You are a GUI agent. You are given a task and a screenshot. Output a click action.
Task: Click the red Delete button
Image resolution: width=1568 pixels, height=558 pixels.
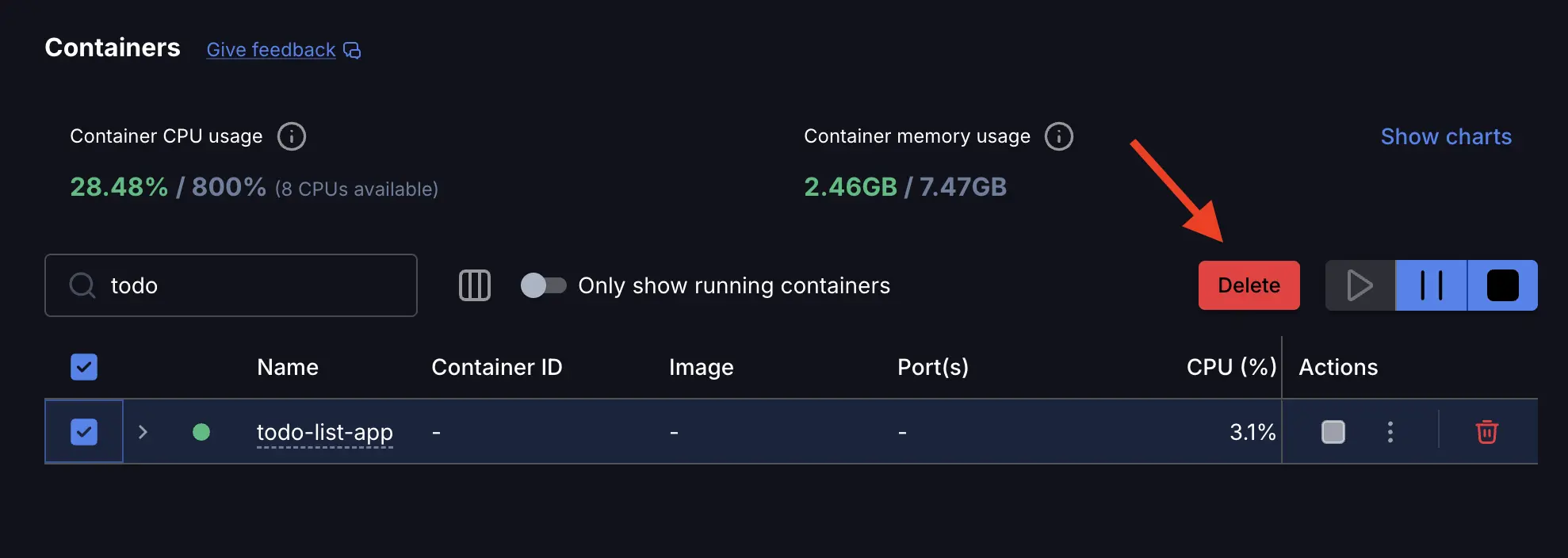[x=1249, y=285]
